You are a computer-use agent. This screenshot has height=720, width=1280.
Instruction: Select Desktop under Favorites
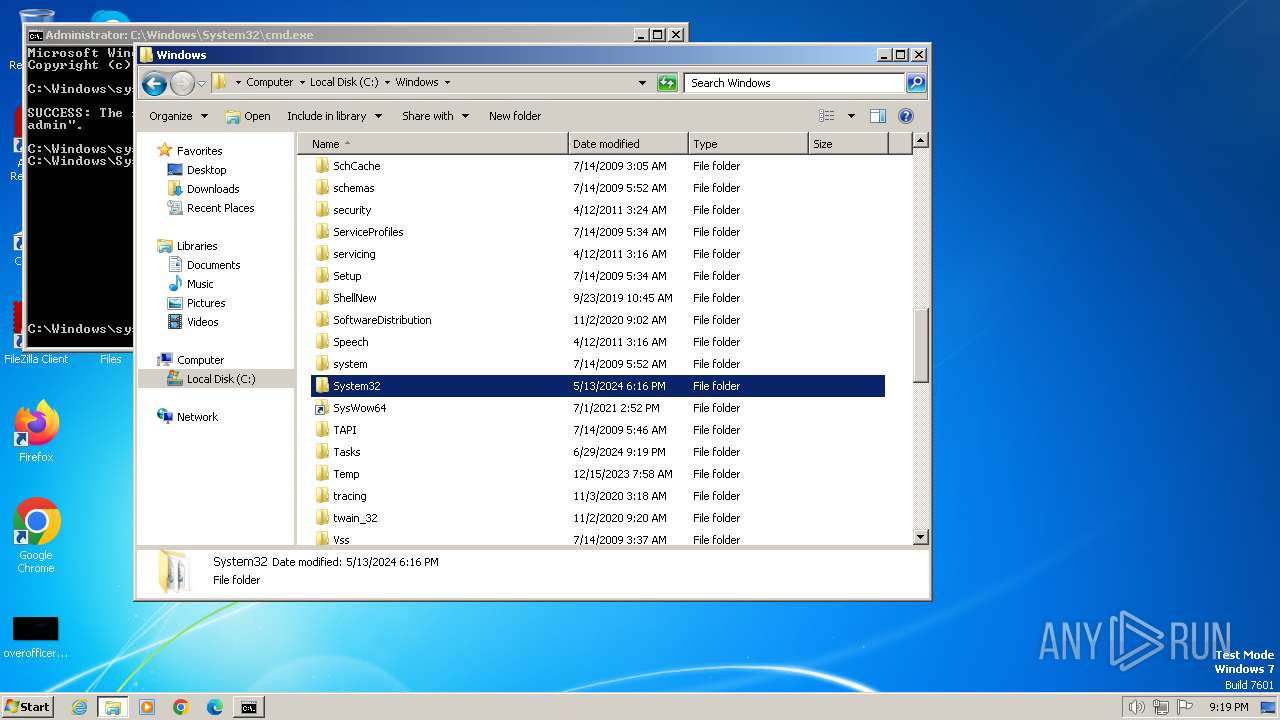pos(206,170)
